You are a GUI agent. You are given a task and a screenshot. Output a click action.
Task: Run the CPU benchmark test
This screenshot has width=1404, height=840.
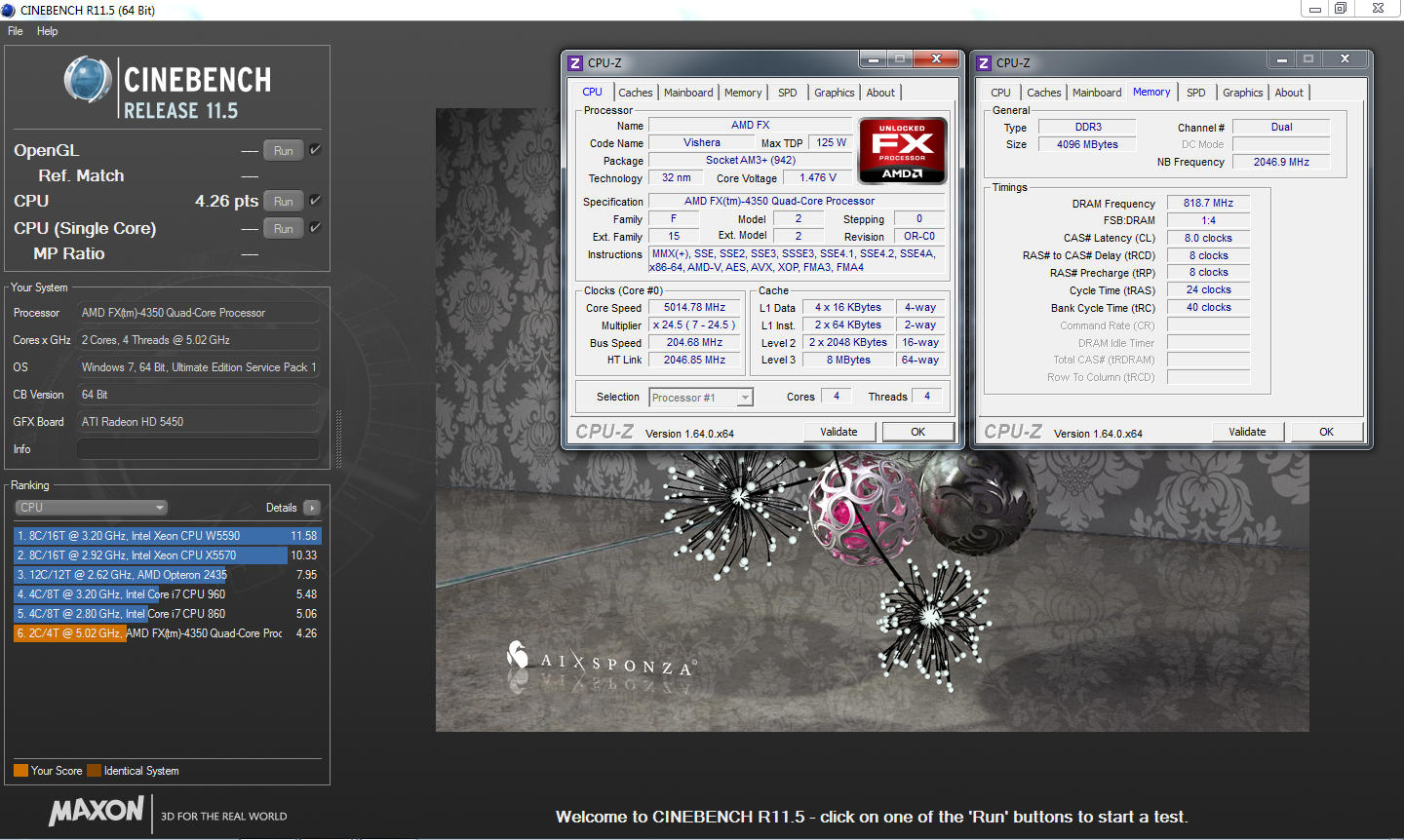pyautogui.click(x=283, y=202)
